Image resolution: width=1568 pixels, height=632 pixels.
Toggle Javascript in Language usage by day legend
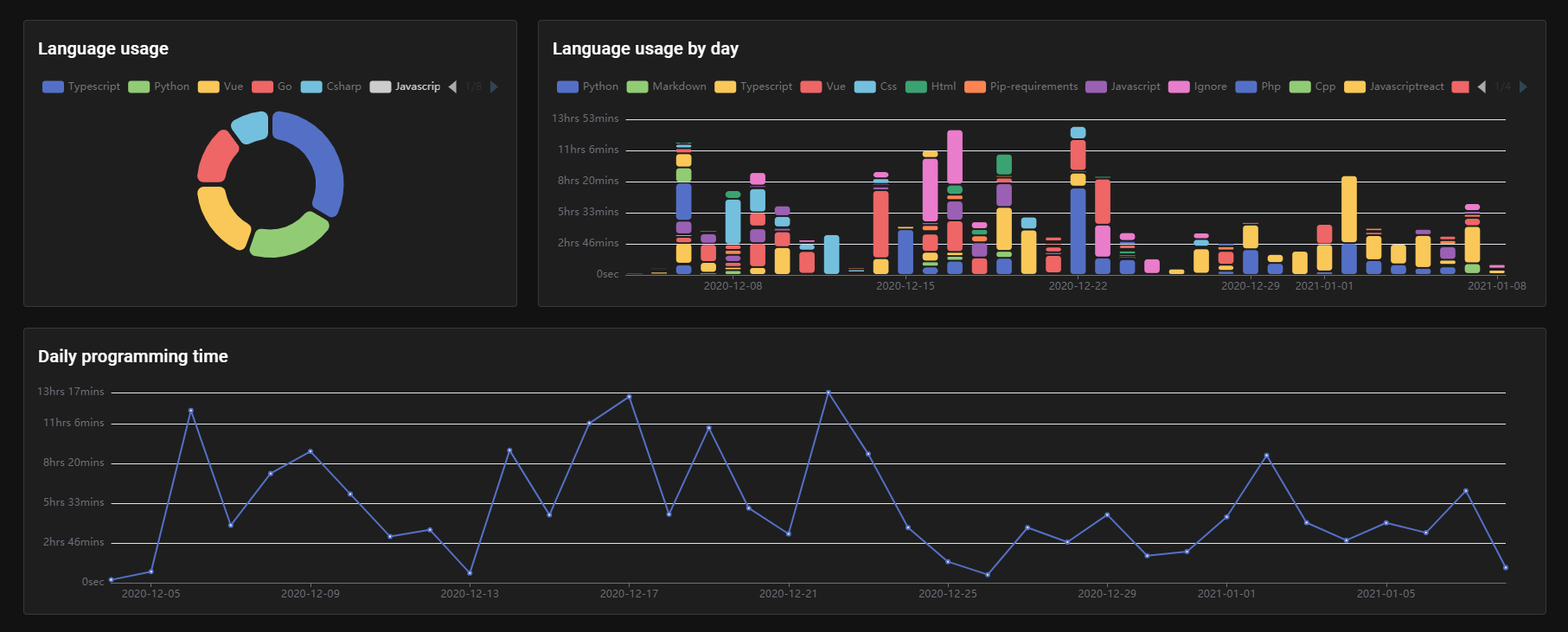[1123, 86]
